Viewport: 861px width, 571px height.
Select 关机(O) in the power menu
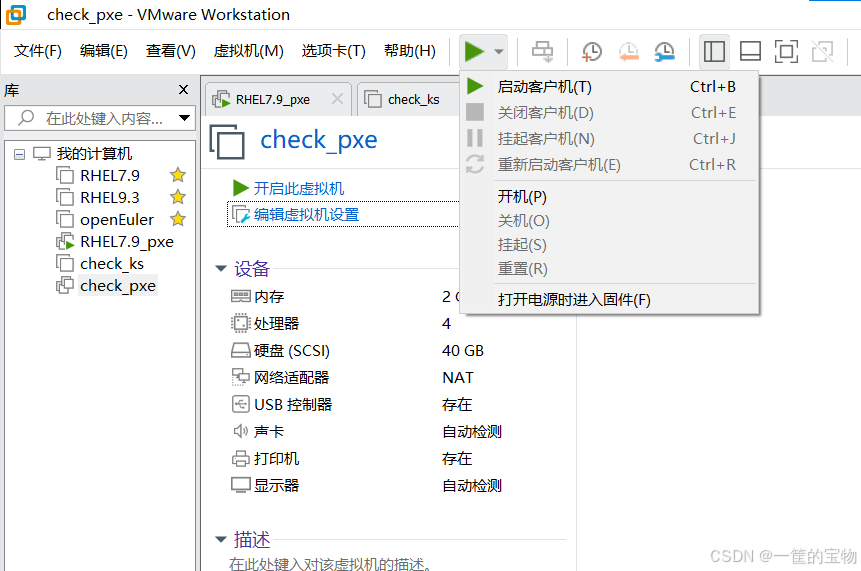(610, 221)
